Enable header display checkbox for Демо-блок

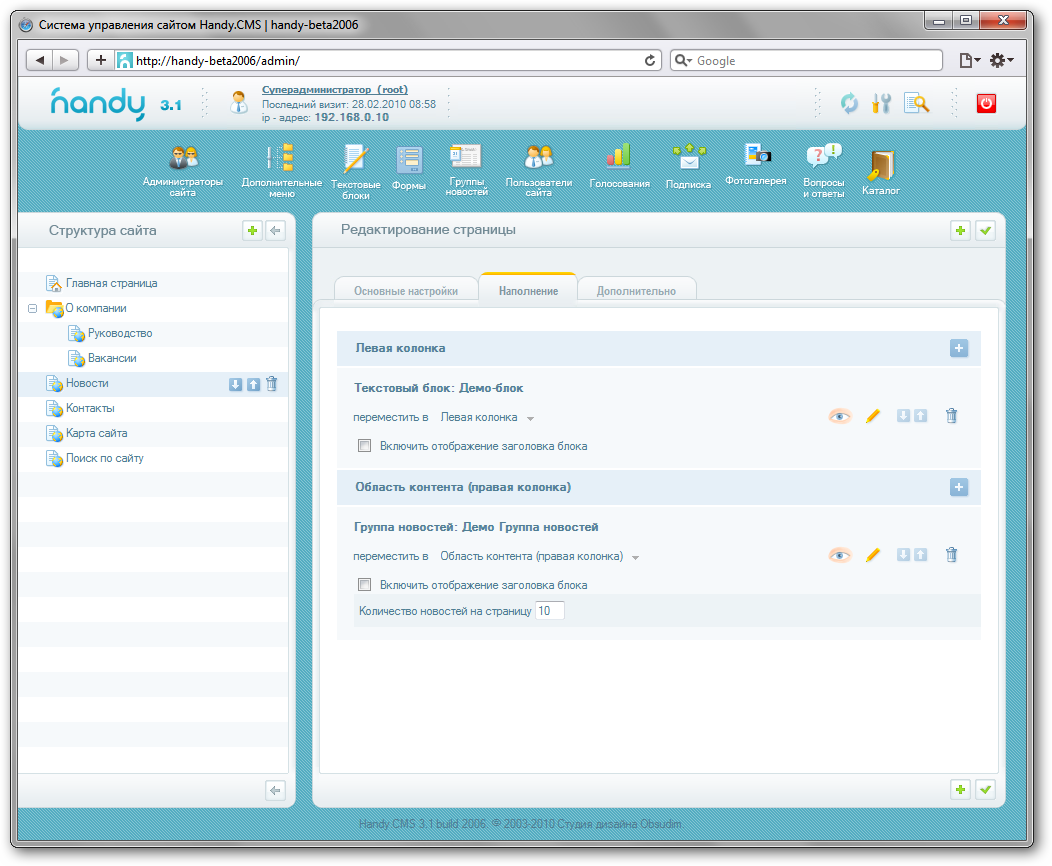[x=365, y=446]
